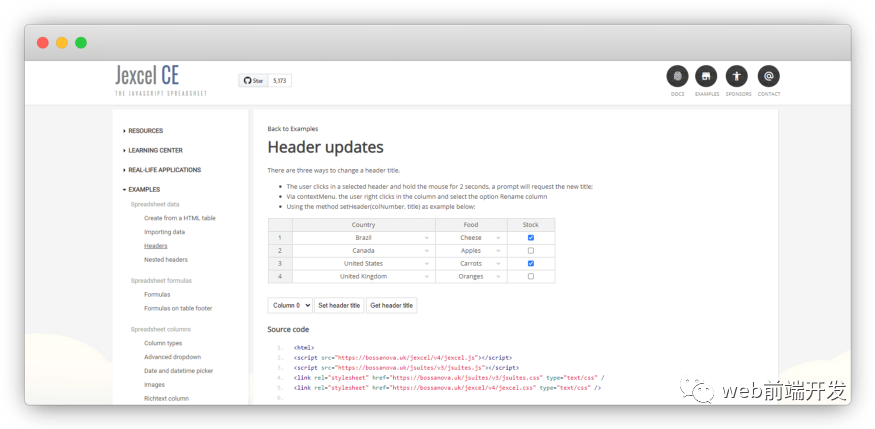Click the yellow macOS minimize button
The width and height of the screenshot is (875, 429).
[62, 42]
